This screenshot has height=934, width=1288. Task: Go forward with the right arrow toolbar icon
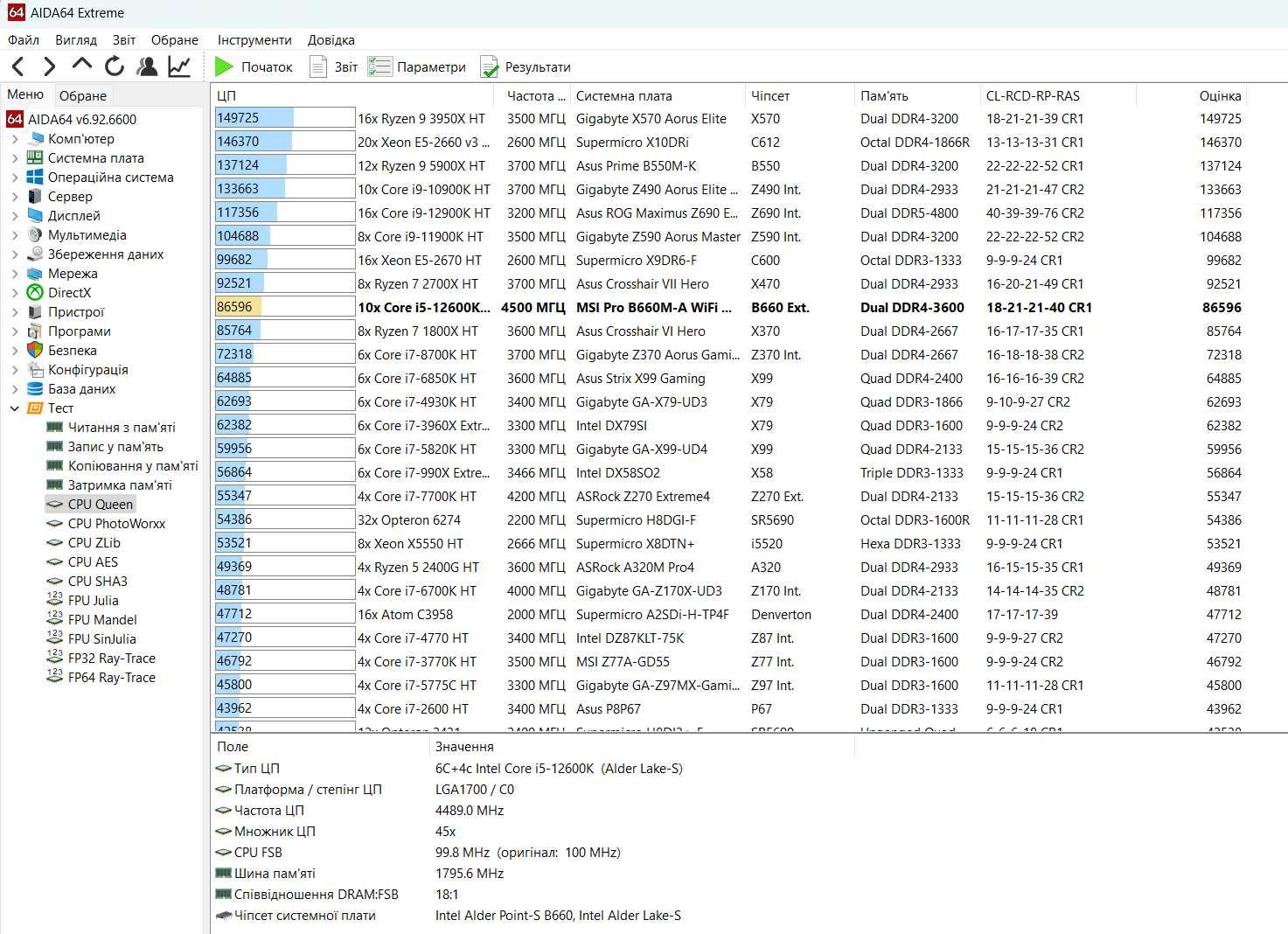click(x=50, y=66)
